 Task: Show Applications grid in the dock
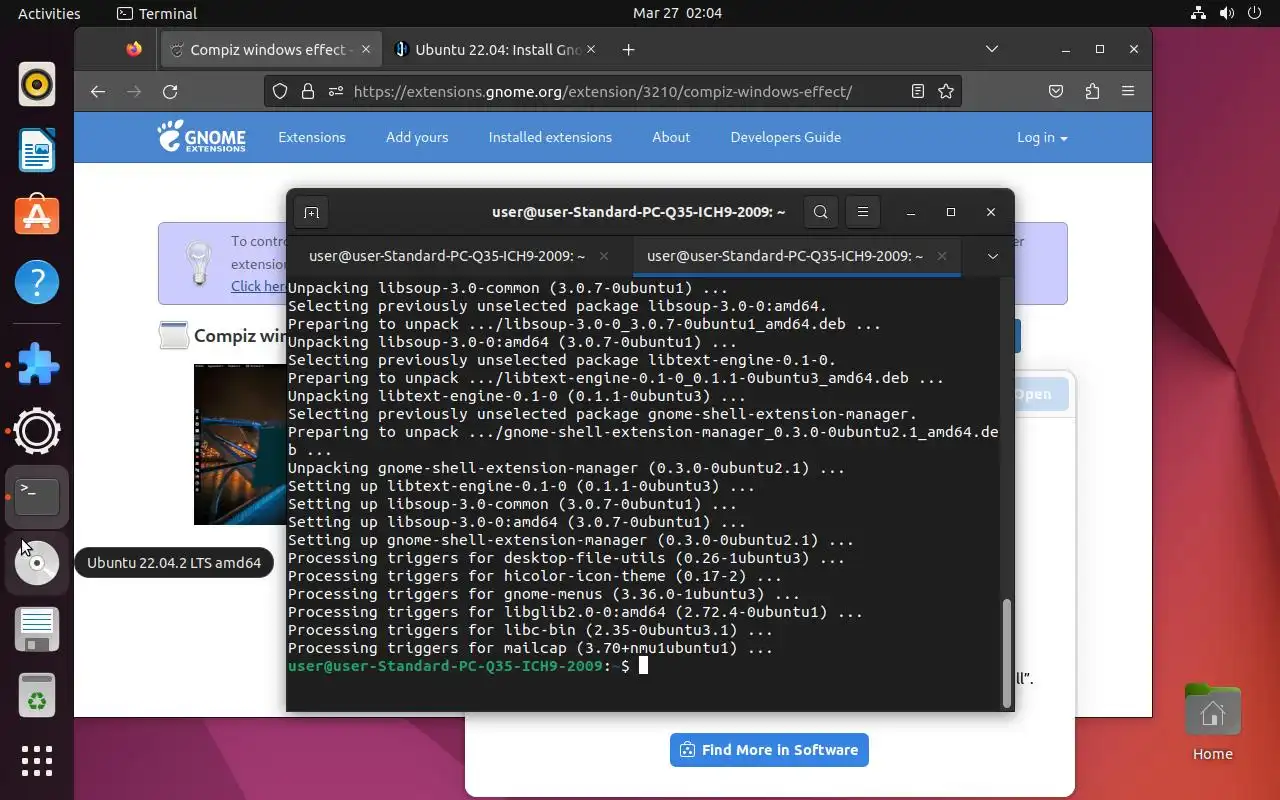[x=37, y=761]
